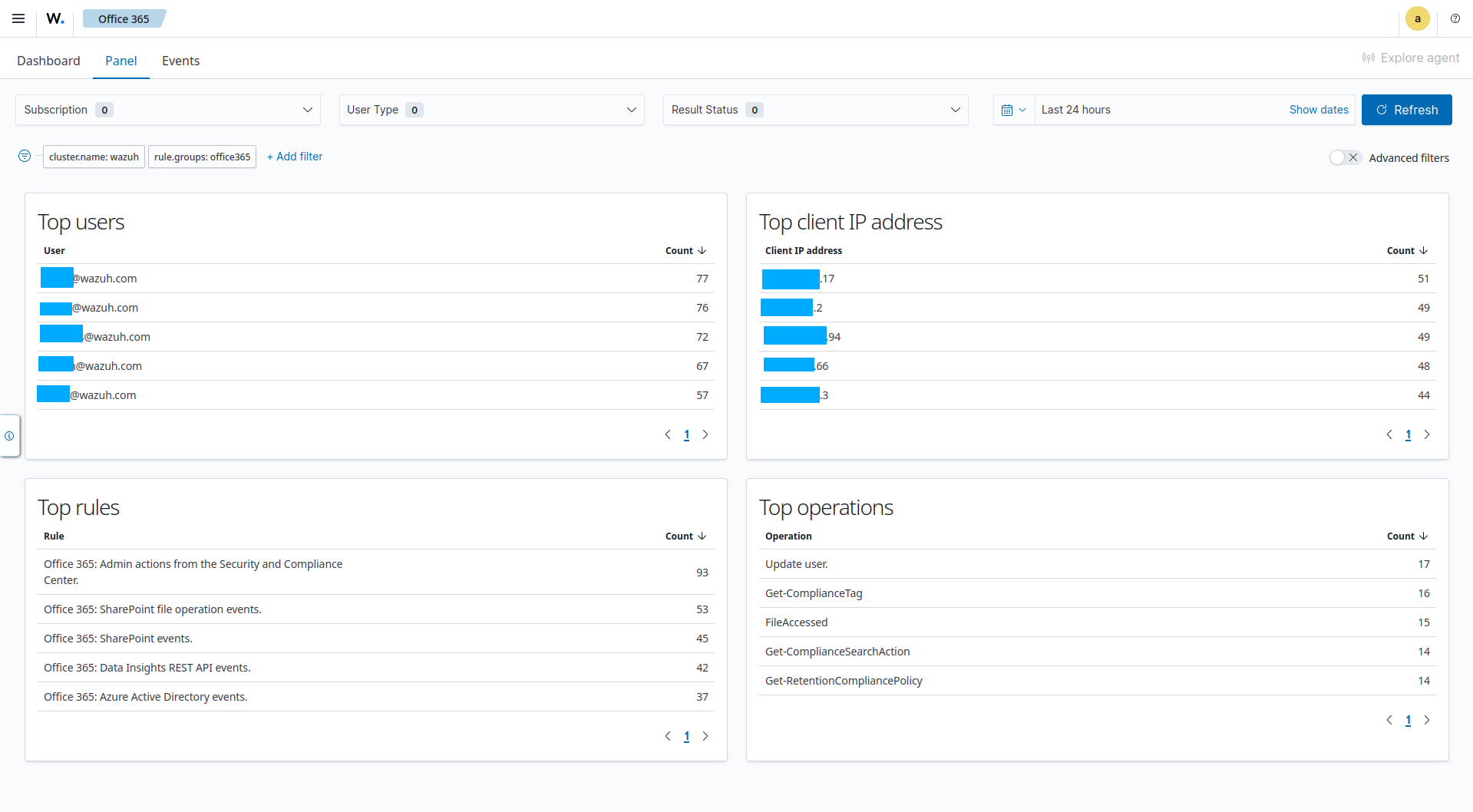Click the Explore agent signal icon

1369,58
